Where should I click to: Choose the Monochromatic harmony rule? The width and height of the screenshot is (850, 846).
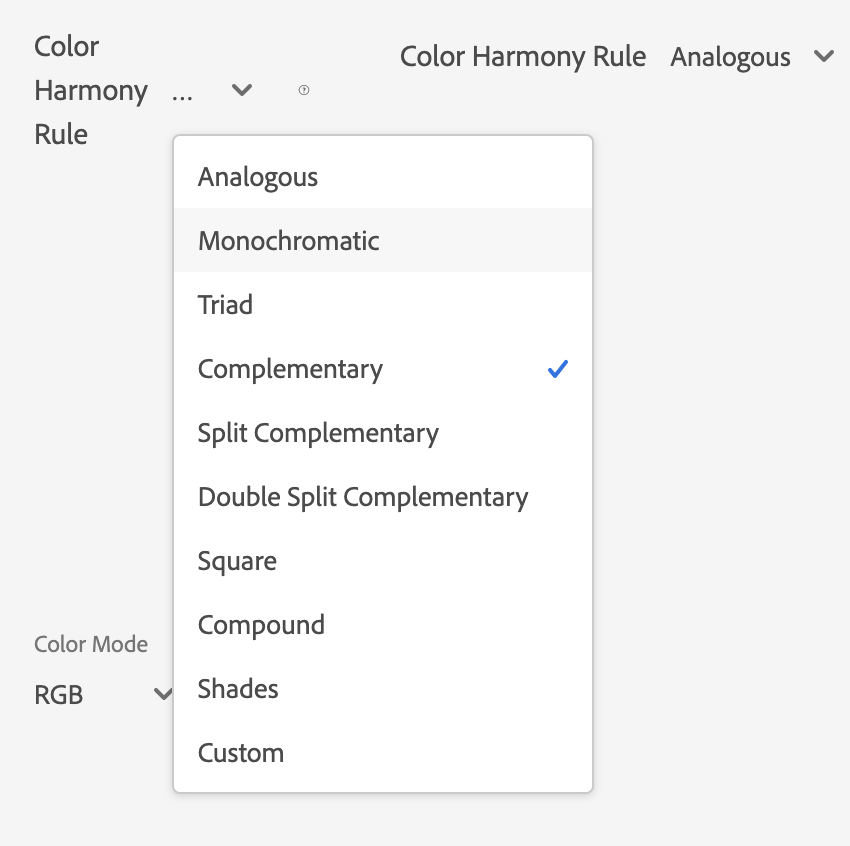[289, 241]
